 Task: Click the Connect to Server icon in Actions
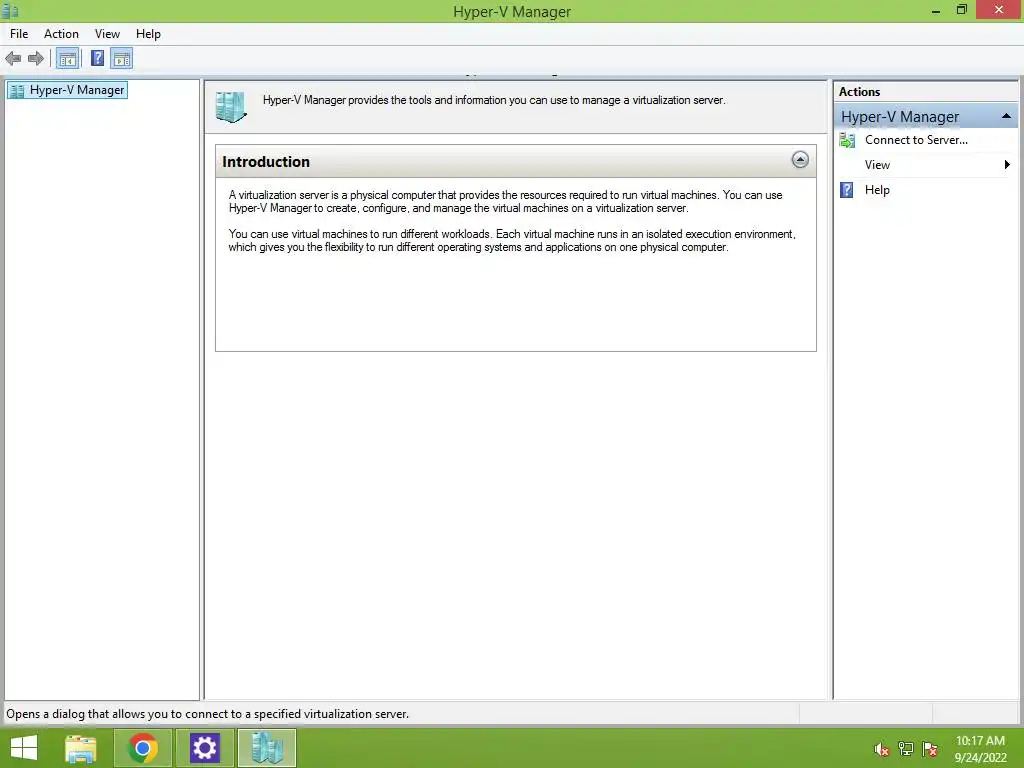[x=847, y=140]
